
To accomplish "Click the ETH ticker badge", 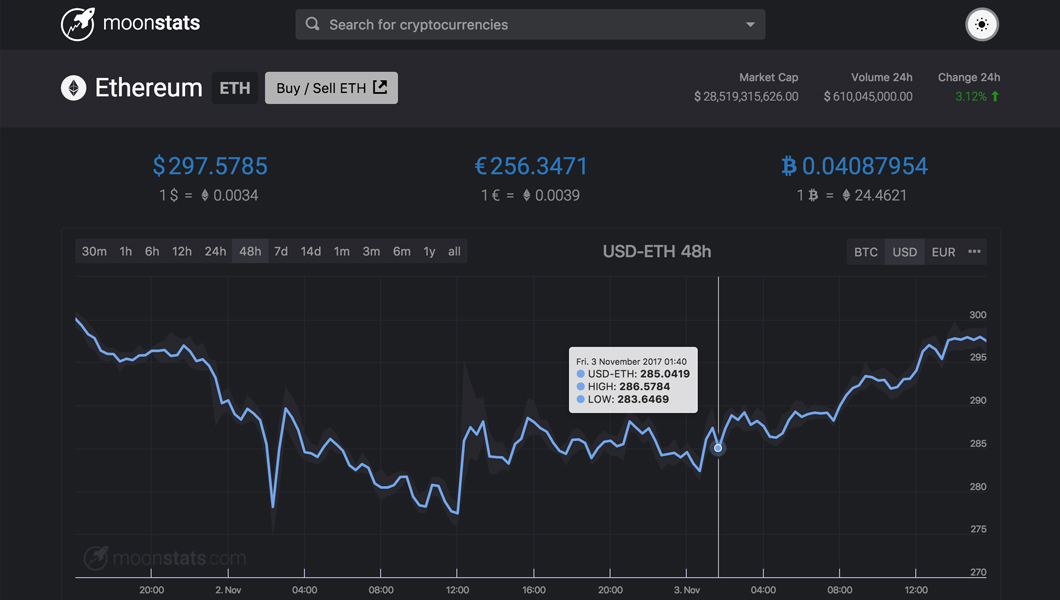I will click(x=235, y=88).
